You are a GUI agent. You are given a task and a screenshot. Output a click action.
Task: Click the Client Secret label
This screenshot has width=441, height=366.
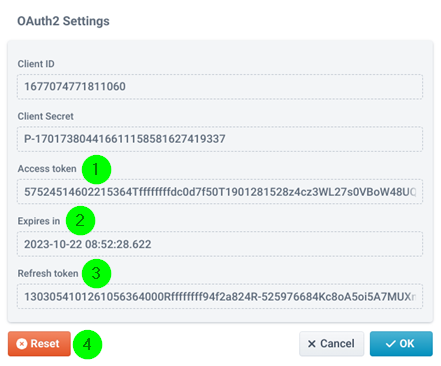pyautogui.click(x=46, y=116)
